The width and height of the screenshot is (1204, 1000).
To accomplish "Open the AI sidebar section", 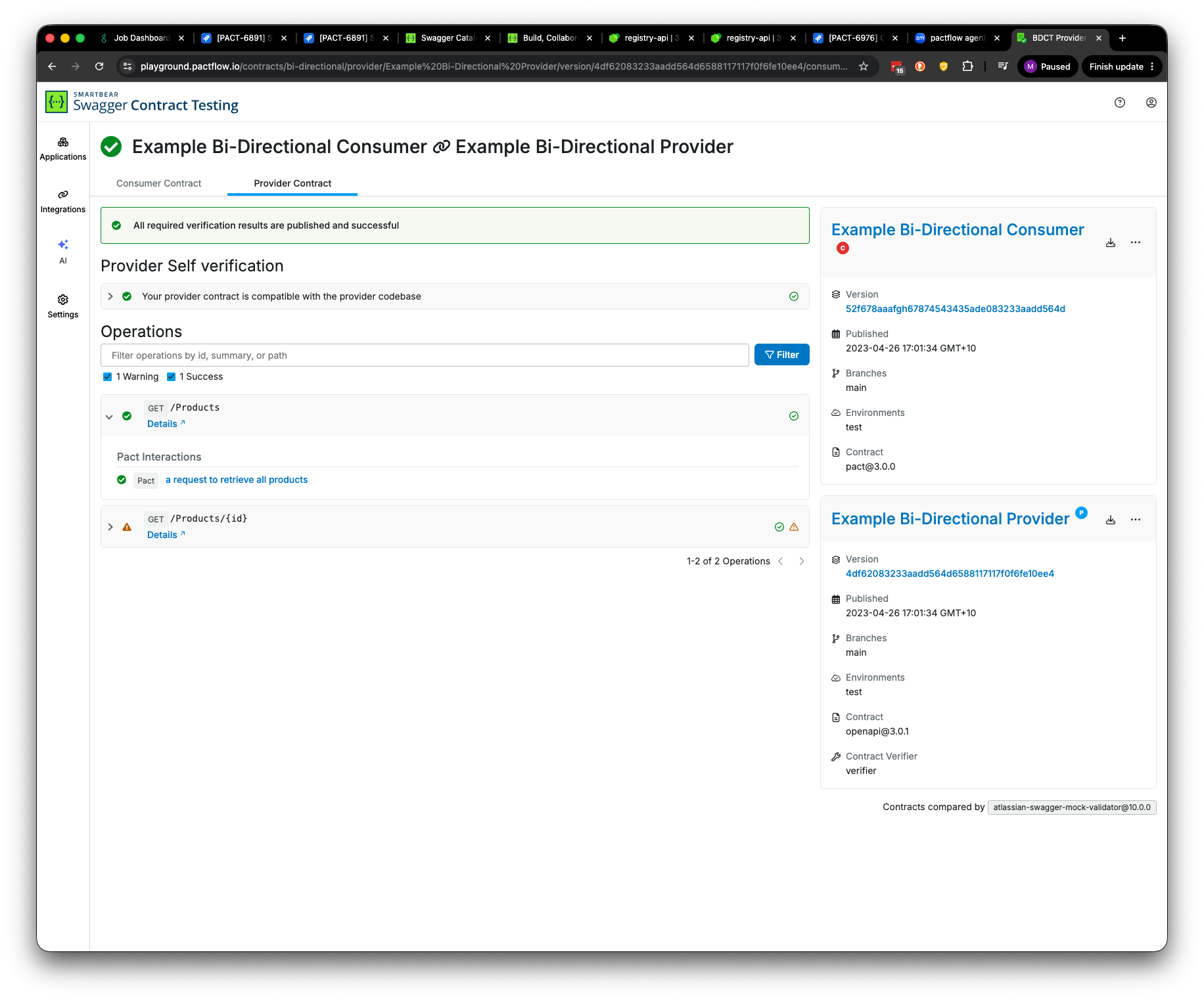I will 63,252.
